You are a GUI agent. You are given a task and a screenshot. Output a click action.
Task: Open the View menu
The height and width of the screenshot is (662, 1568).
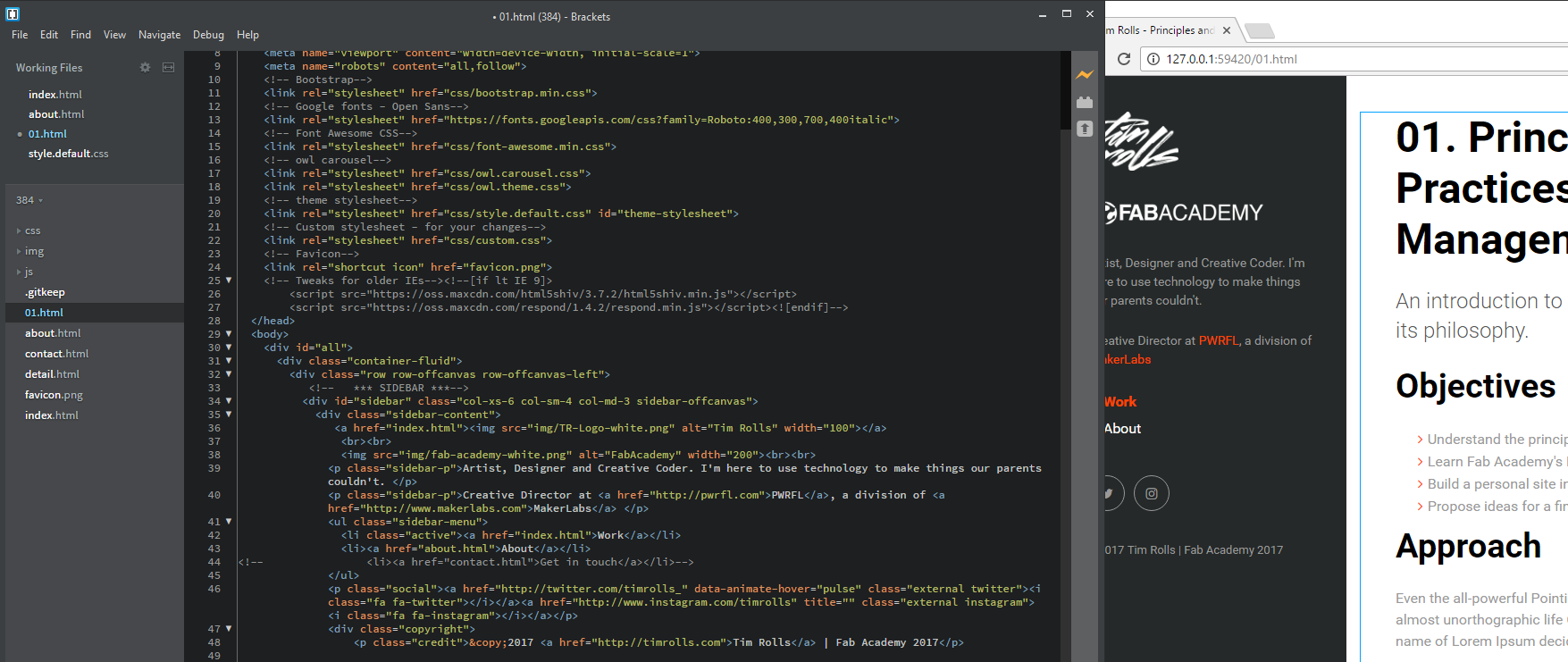point(114,35)
